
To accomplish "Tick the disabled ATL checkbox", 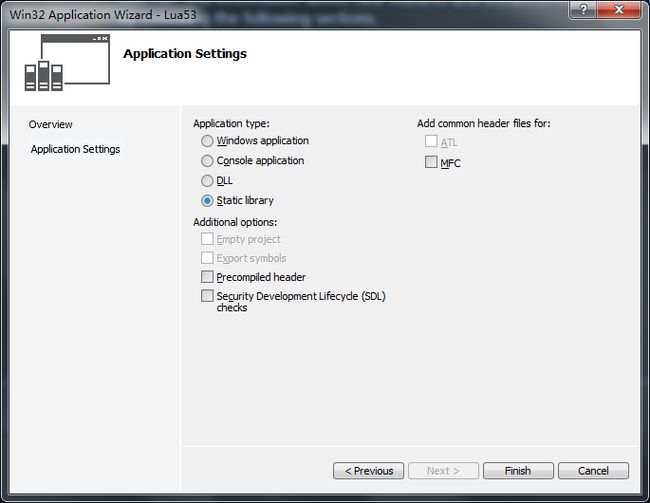I will pyautogui.click(x=431, y=141).
